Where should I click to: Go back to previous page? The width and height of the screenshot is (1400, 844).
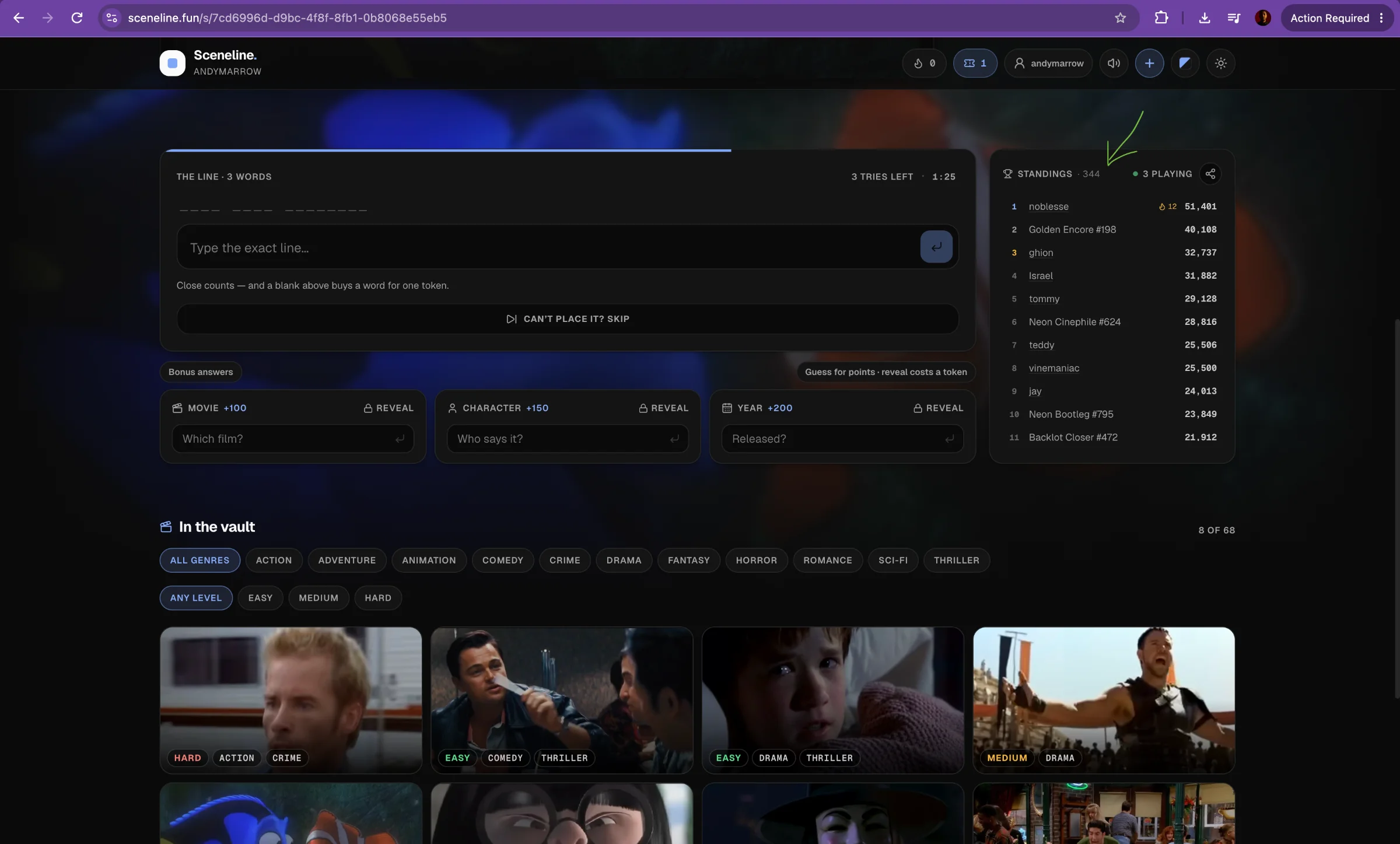coord(19,18)
